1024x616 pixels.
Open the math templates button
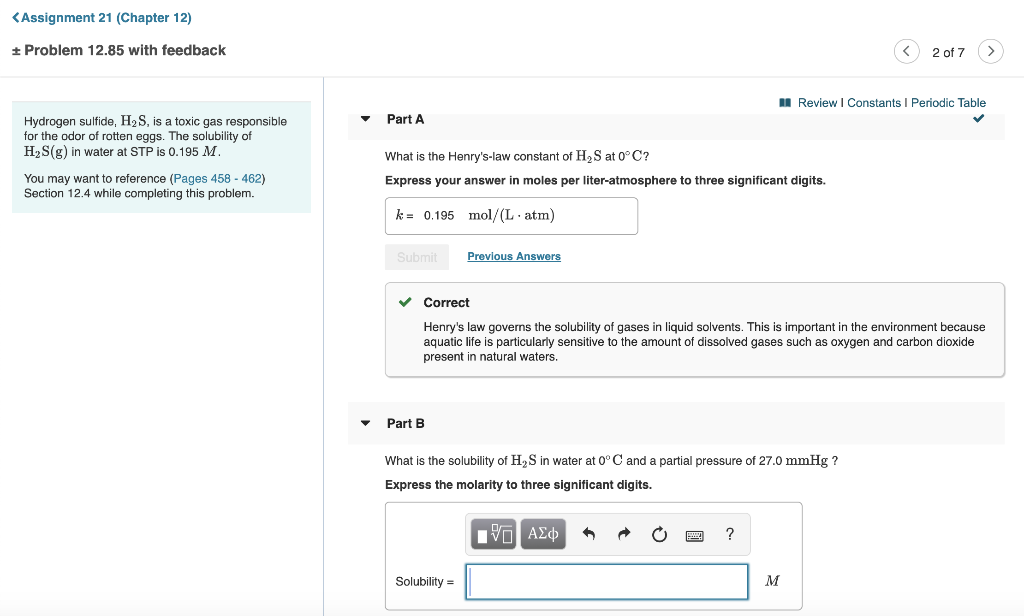coord(493,534)
